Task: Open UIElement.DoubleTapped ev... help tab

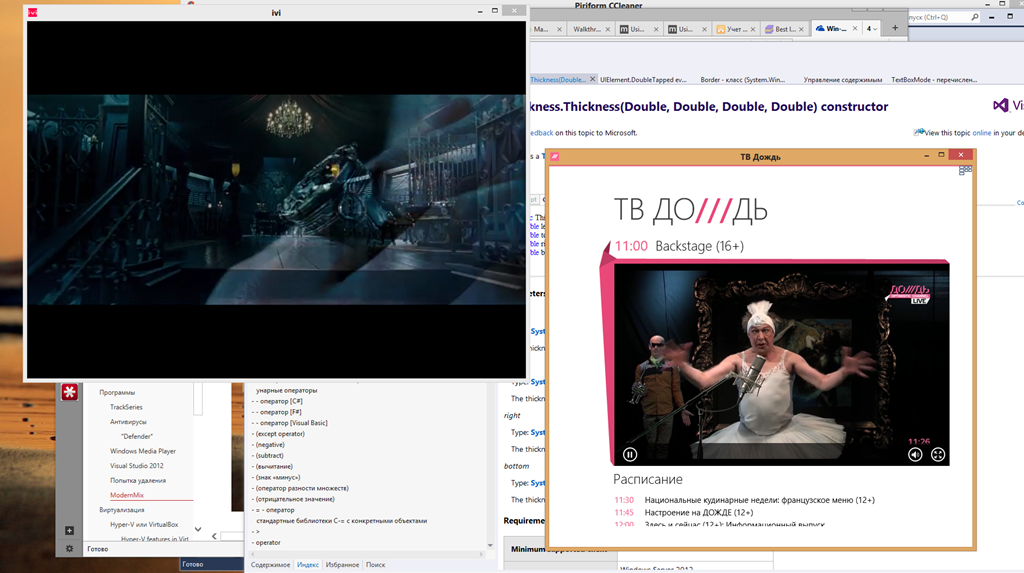Action: (643, 80)
